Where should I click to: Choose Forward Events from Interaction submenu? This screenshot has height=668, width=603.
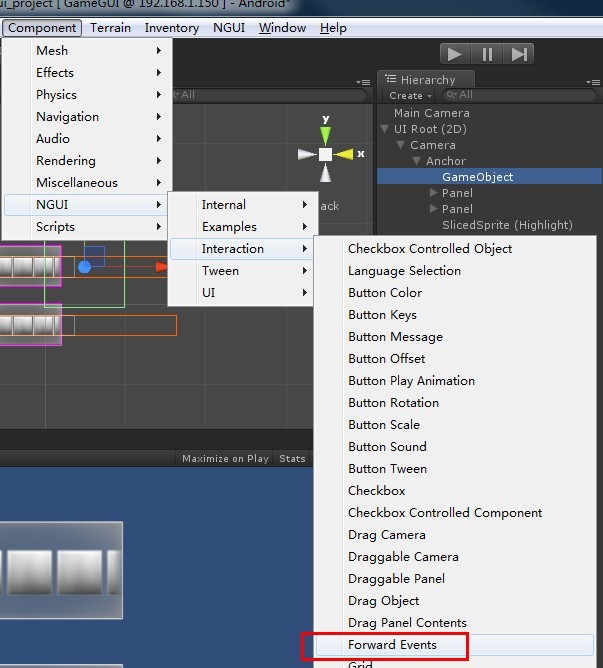[x=392, y=645]
